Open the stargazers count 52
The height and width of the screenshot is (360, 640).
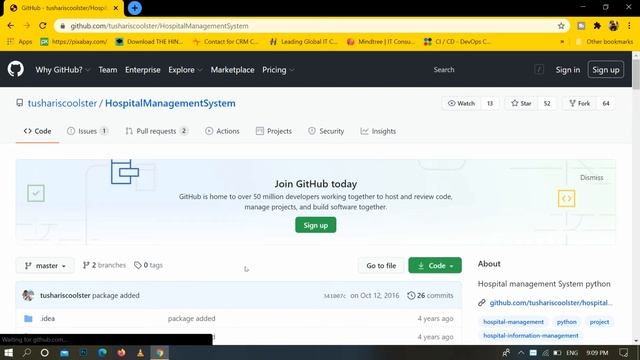click(x=547, y=103)
